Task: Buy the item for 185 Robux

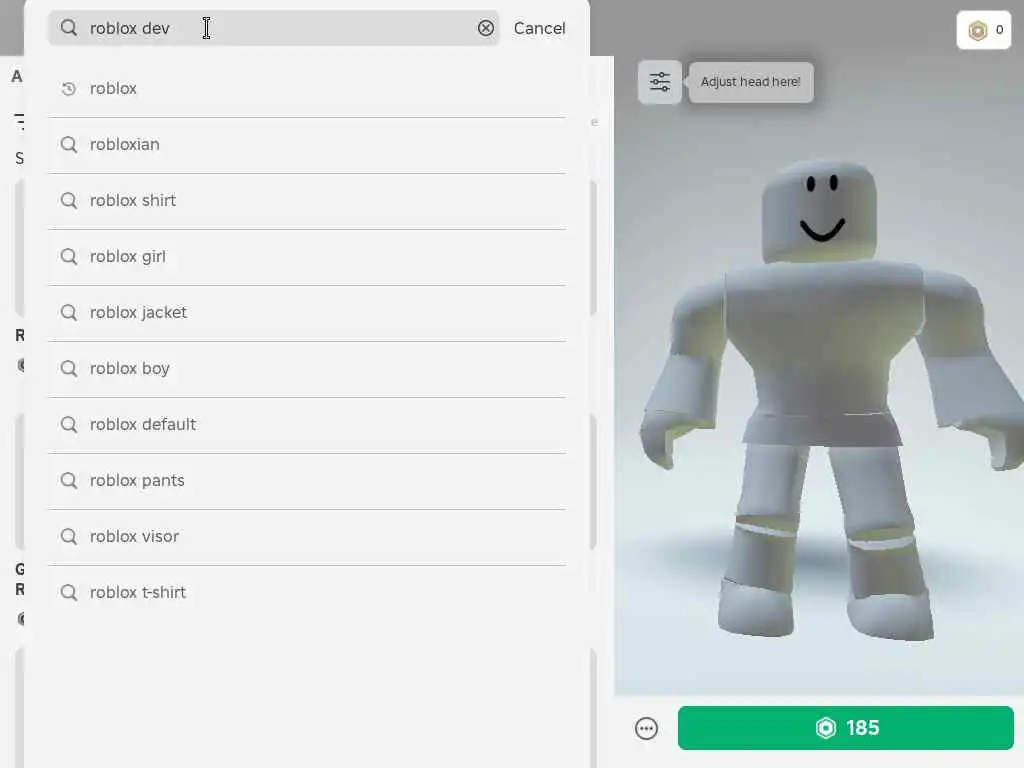Action: [x=846, y=728]
